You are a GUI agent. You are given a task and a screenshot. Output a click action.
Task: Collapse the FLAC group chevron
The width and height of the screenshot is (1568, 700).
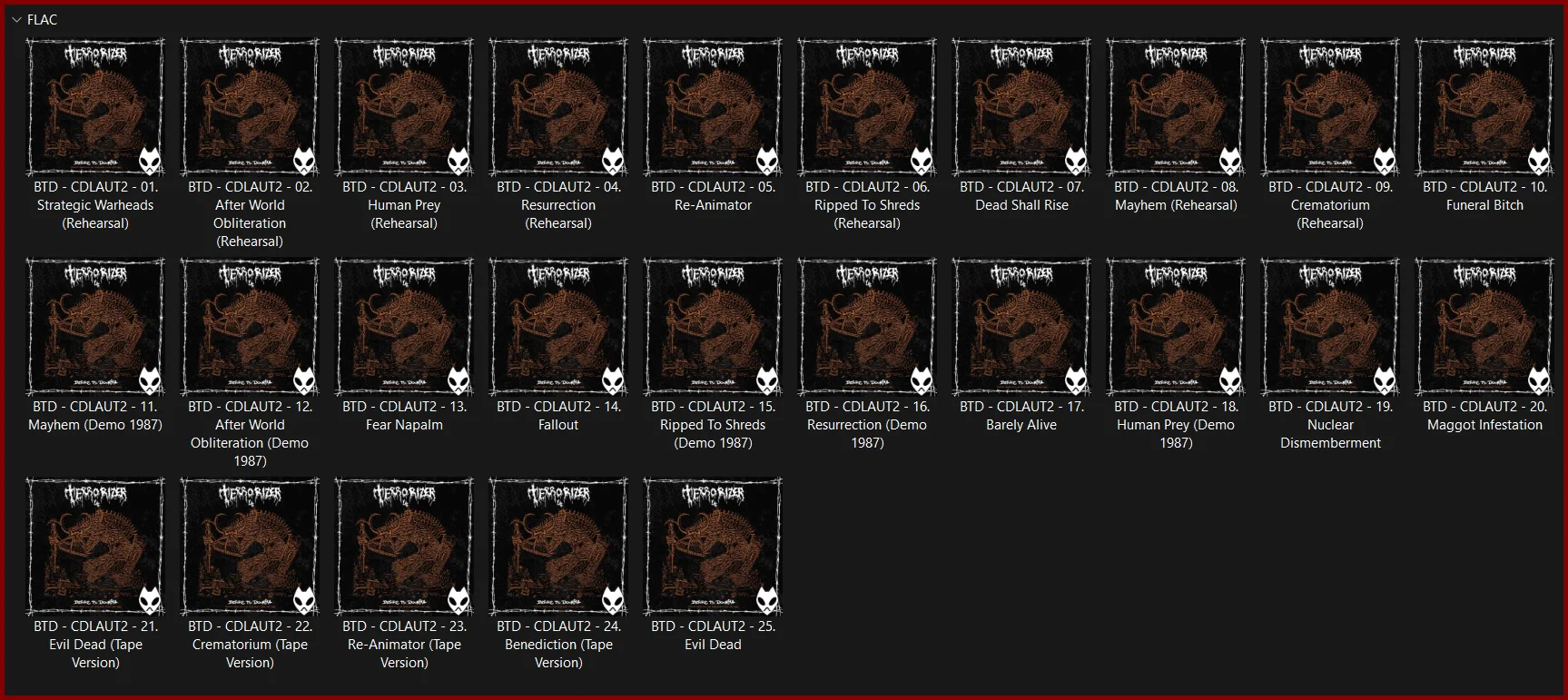point(15,19)
